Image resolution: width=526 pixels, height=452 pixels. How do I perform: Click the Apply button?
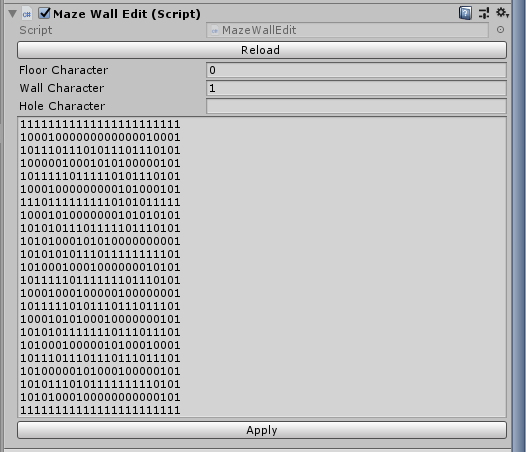click(262, 430)
